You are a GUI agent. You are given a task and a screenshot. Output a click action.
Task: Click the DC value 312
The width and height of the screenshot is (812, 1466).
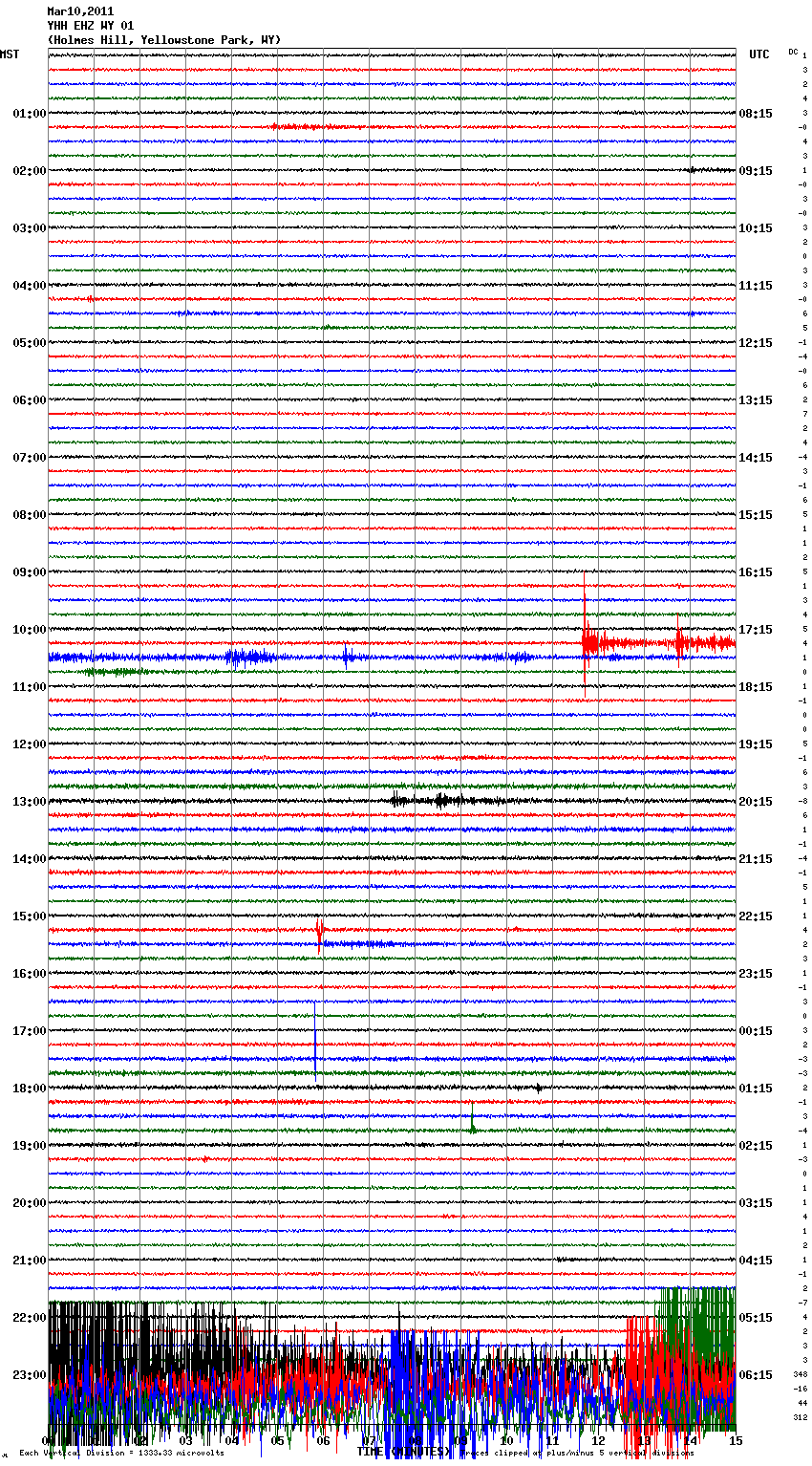(x=801, y=1417)
